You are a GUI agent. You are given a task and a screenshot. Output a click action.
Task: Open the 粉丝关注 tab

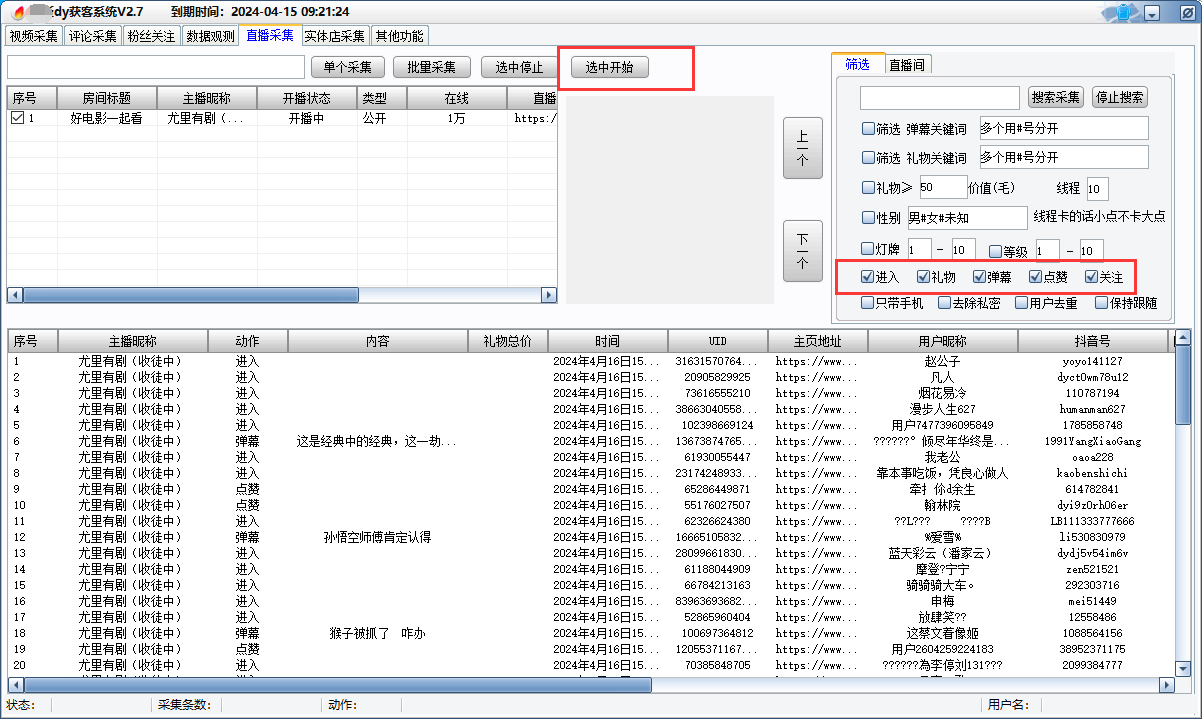pos(151,36)
